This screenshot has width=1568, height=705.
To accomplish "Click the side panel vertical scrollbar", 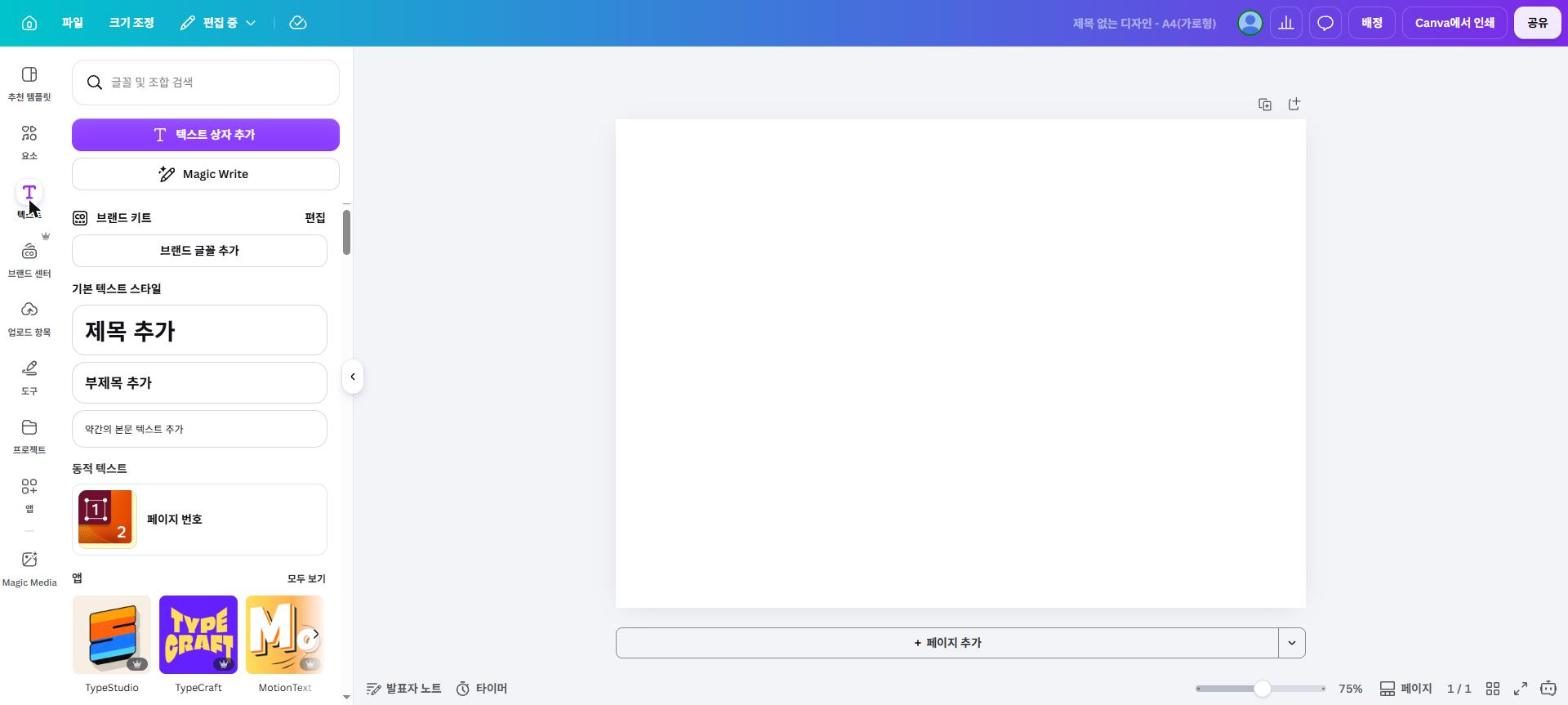I will pyautogui.click(x=347, y=232).
